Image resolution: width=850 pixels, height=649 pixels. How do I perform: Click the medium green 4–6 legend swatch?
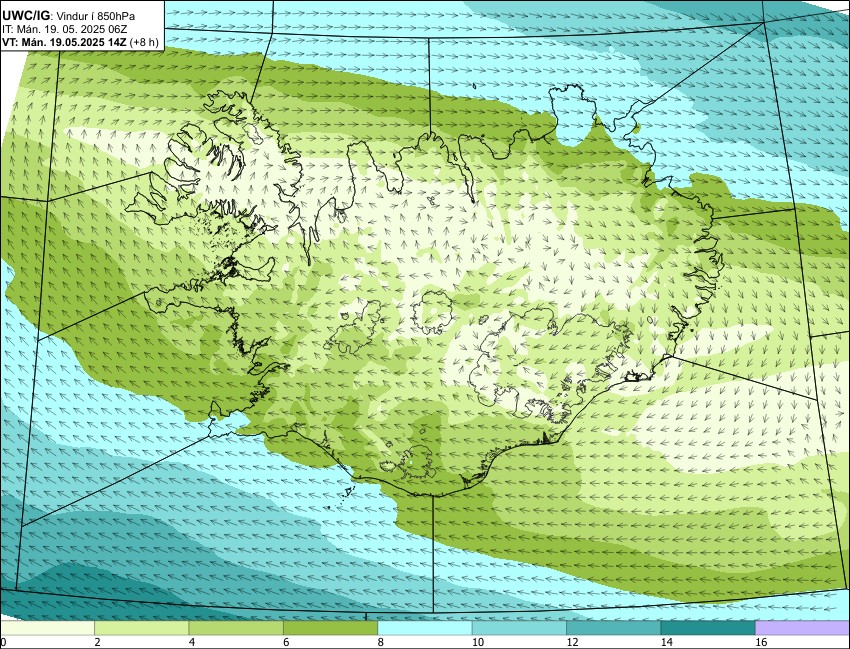236,628
